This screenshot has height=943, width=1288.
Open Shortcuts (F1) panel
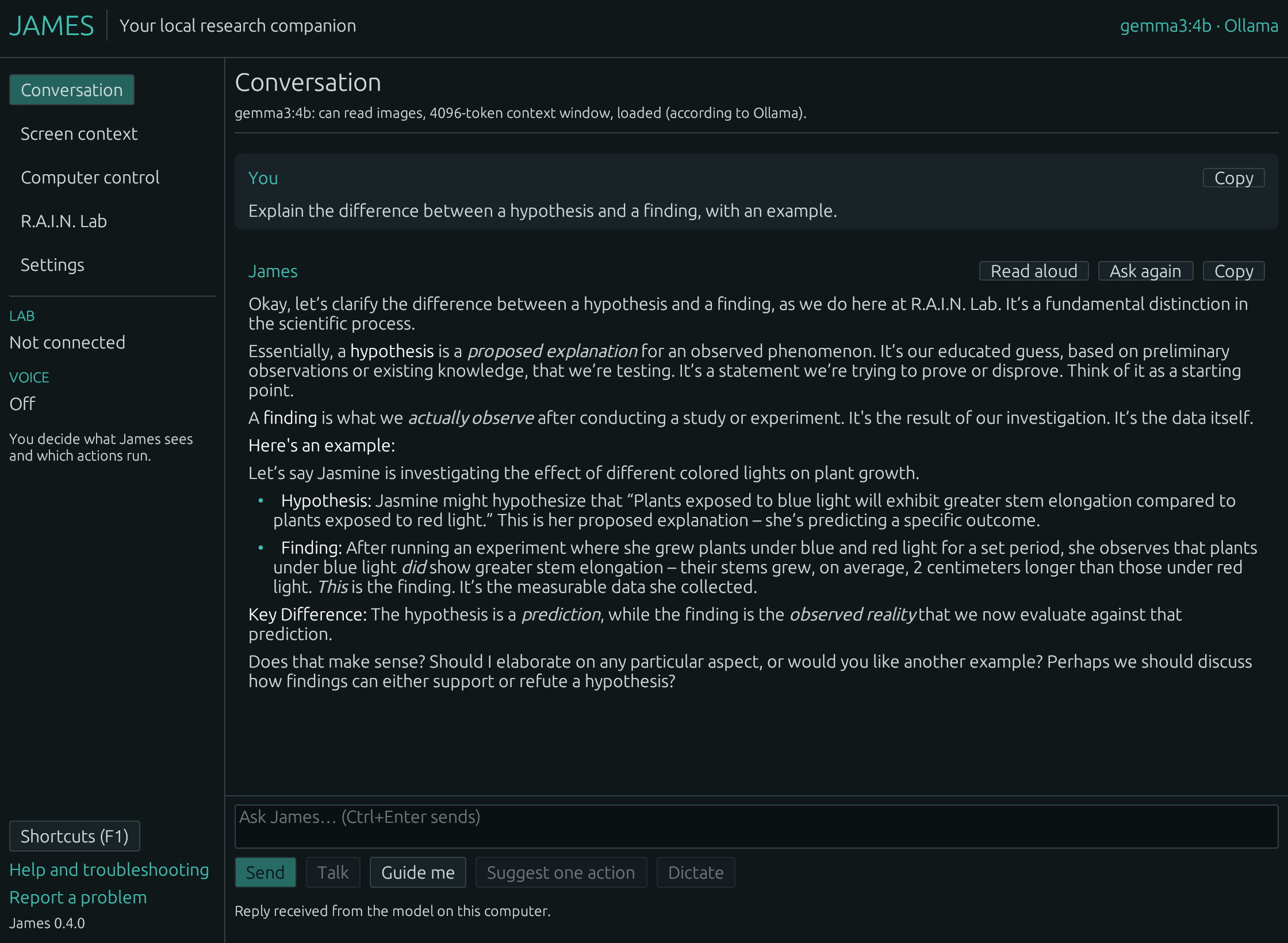75,836
